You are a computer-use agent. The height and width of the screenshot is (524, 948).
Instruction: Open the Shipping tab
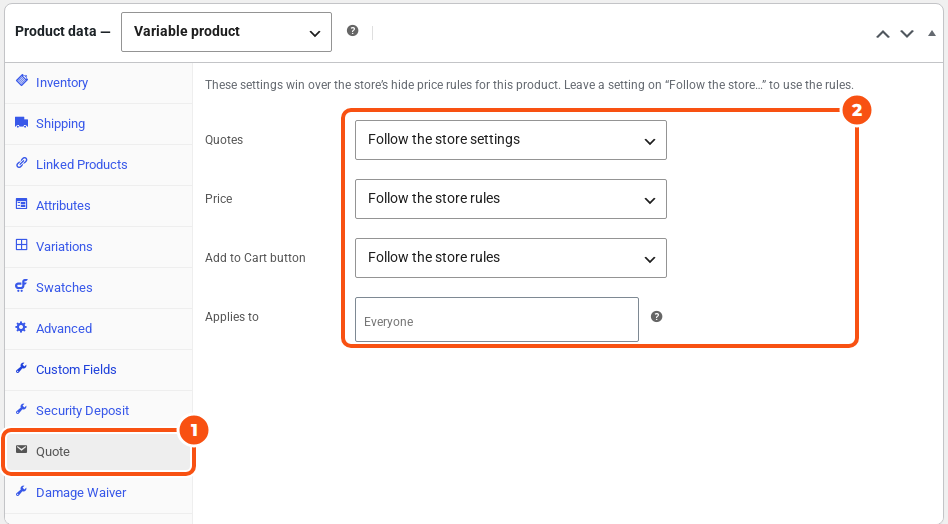coord(99,124)
